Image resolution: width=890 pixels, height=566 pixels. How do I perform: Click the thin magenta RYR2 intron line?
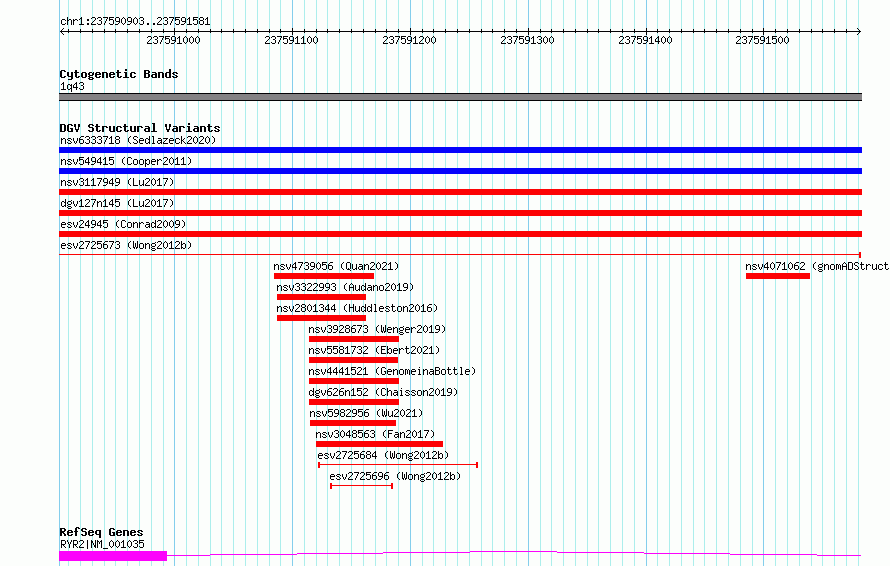(x=514, y=553)
